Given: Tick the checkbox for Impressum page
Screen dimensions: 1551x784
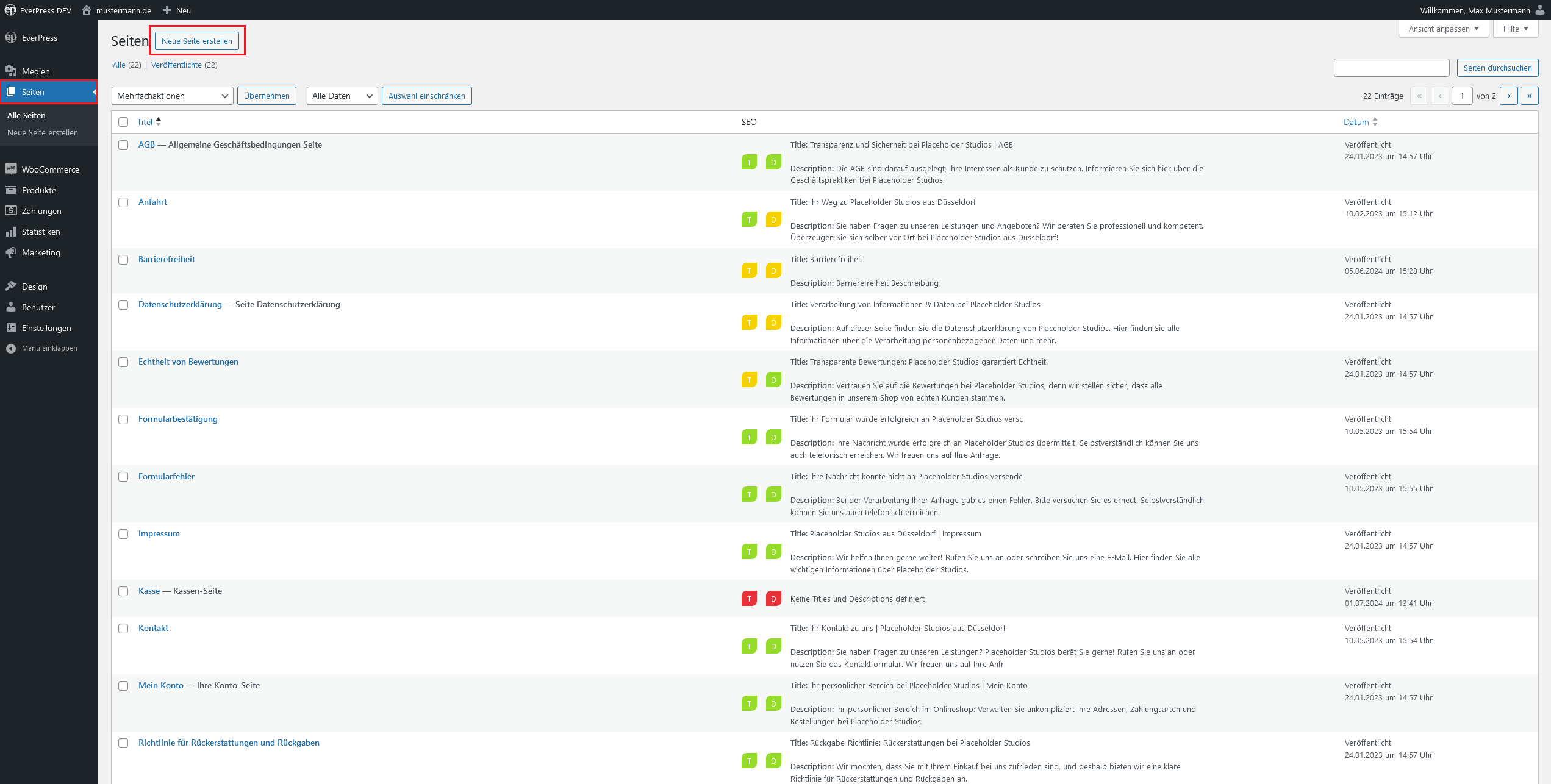Looking at the screenshot, I should [123, 534].
